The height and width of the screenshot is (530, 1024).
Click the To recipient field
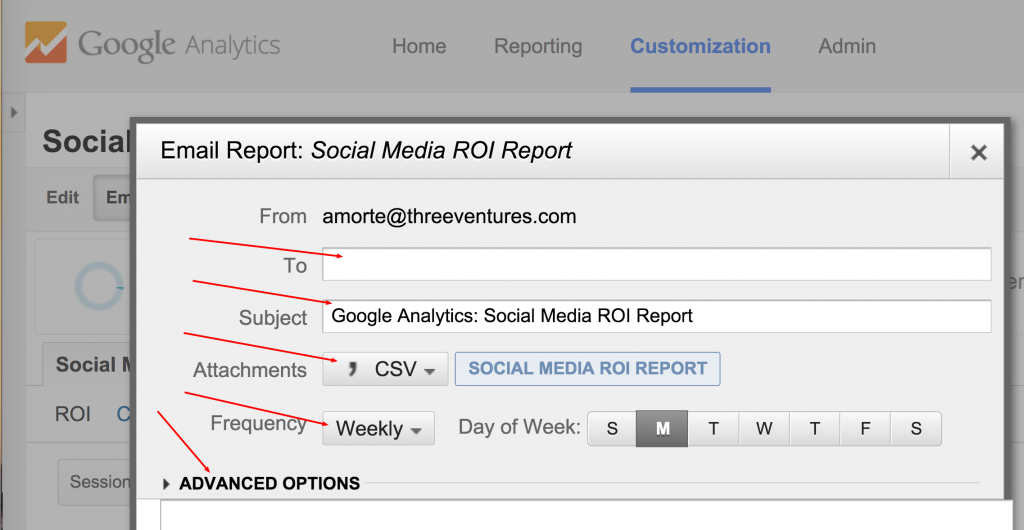coord(656,264)
